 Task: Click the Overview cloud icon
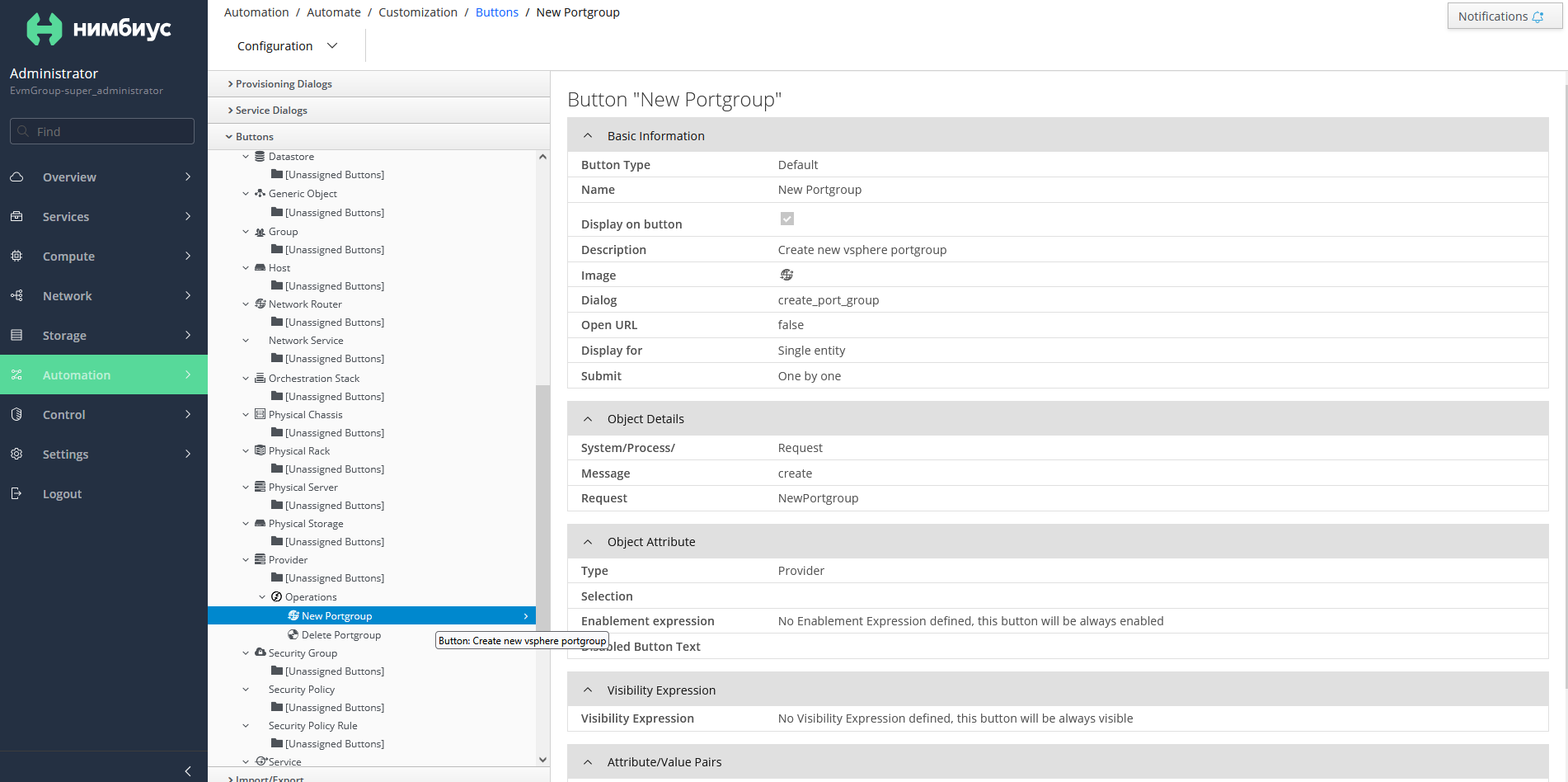[16, 177]
